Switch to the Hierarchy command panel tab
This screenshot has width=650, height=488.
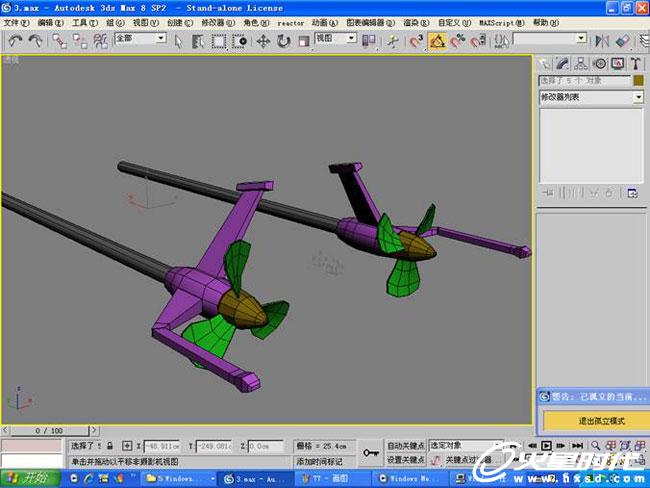tap(581, 64)
